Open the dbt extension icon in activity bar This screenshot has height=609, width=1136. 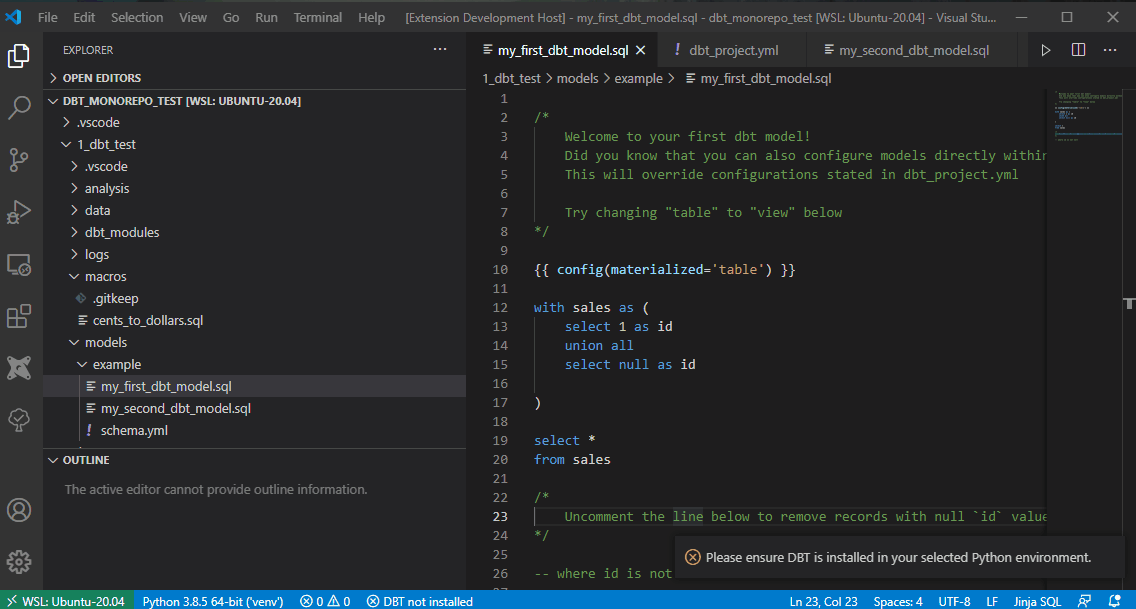click(19, 368)
